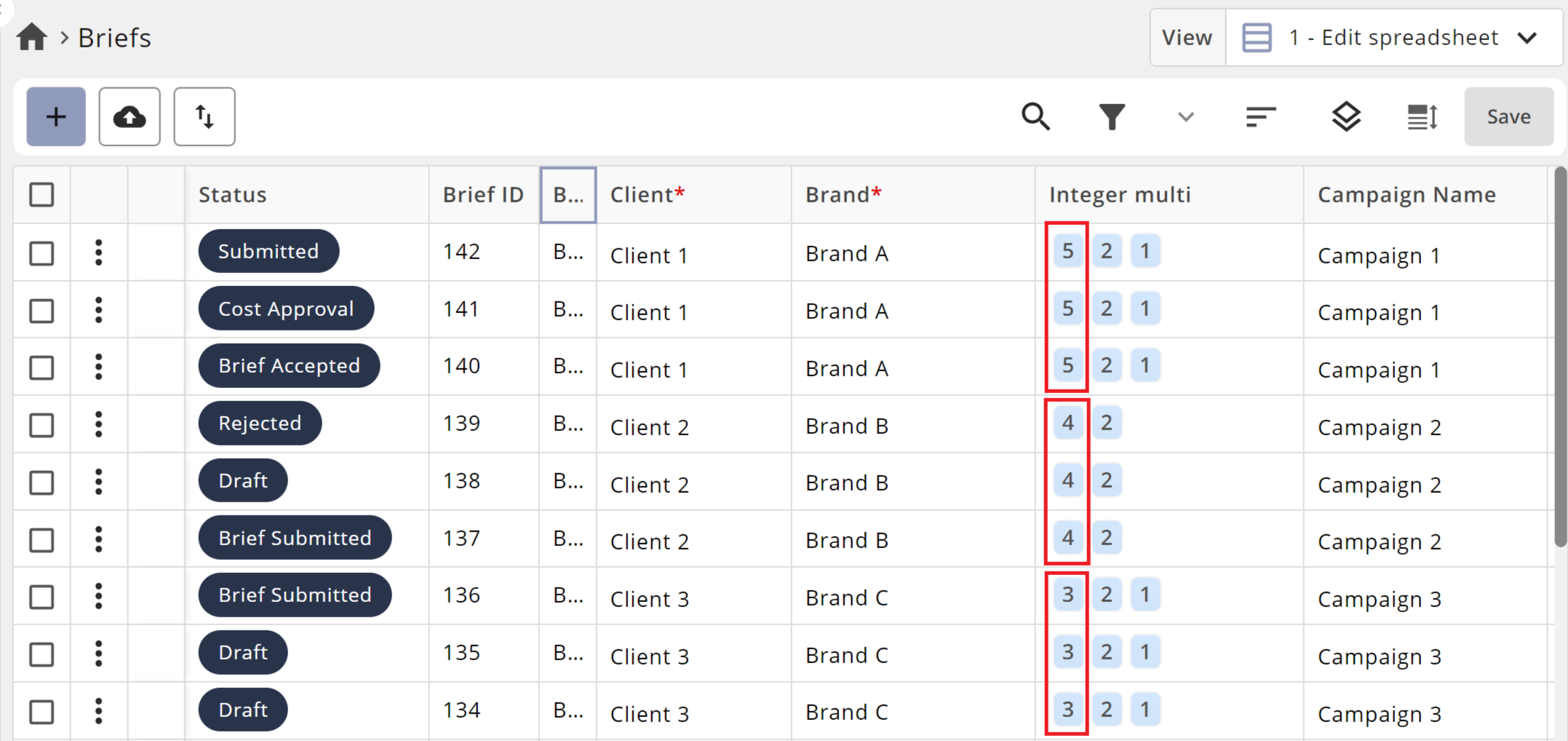Open search with the magnifier icon
This screenshot has height=741, width=1568.
click(1035, 116)
